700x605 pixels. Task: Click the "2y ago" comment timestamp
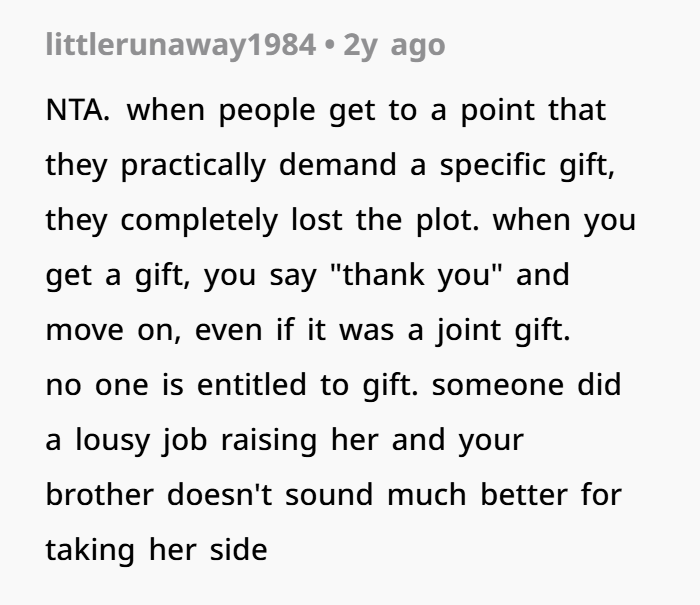(x=394, y=45)
